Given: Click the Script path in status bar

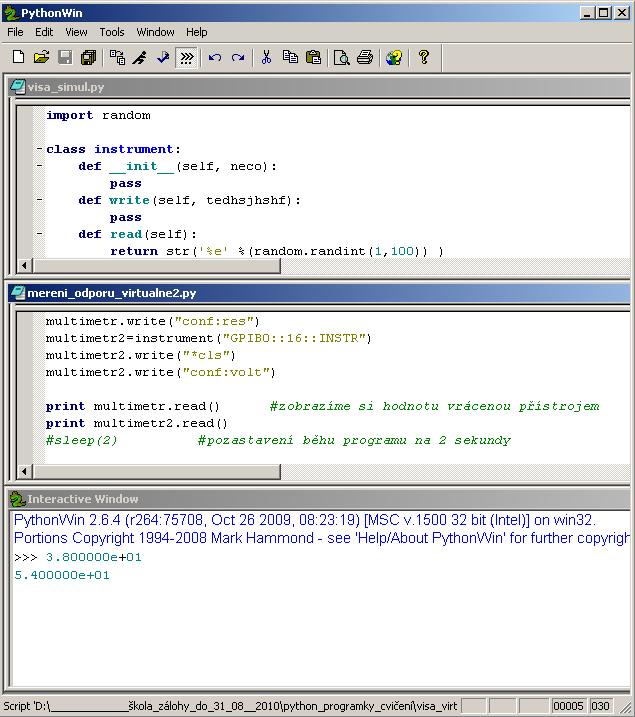Looking at the screenshot, I should [230, 706].
